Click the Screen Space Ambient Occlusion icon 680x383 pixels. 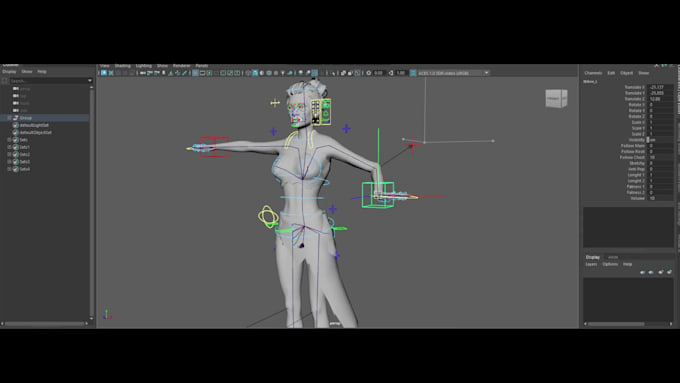click(x=300, y=73)
